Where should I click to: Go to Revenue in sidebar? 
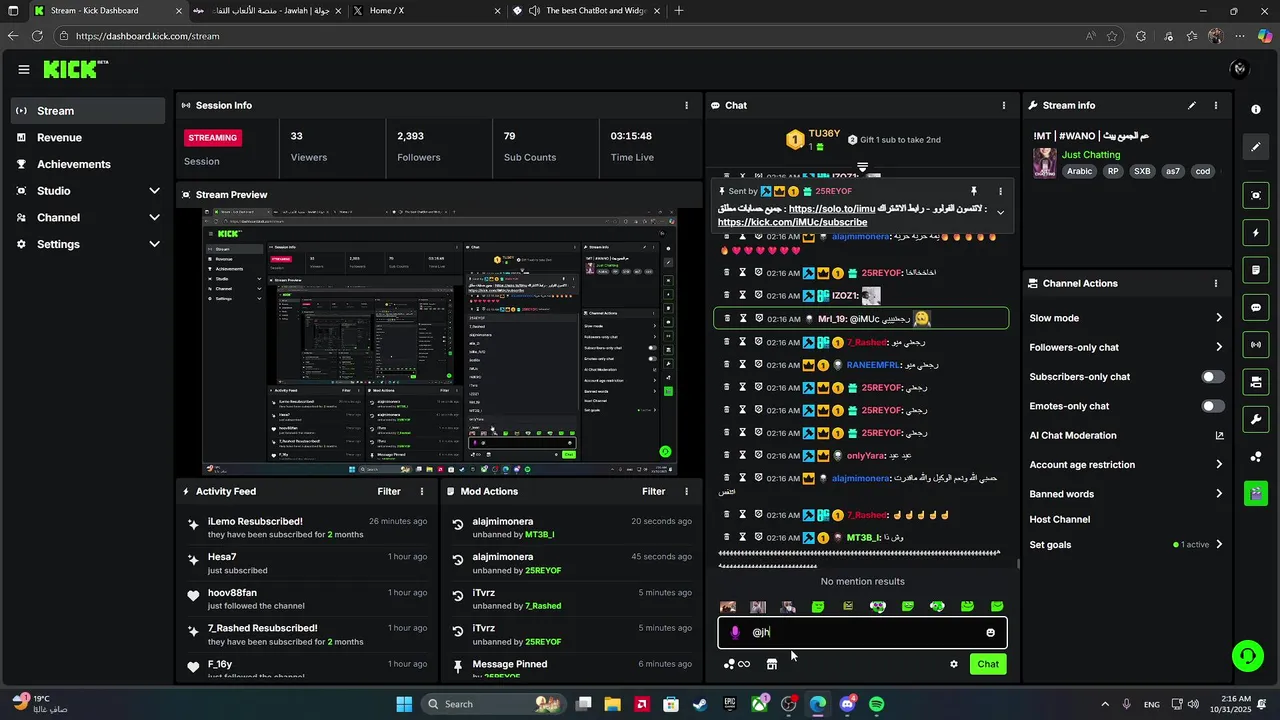click(88, 137)
